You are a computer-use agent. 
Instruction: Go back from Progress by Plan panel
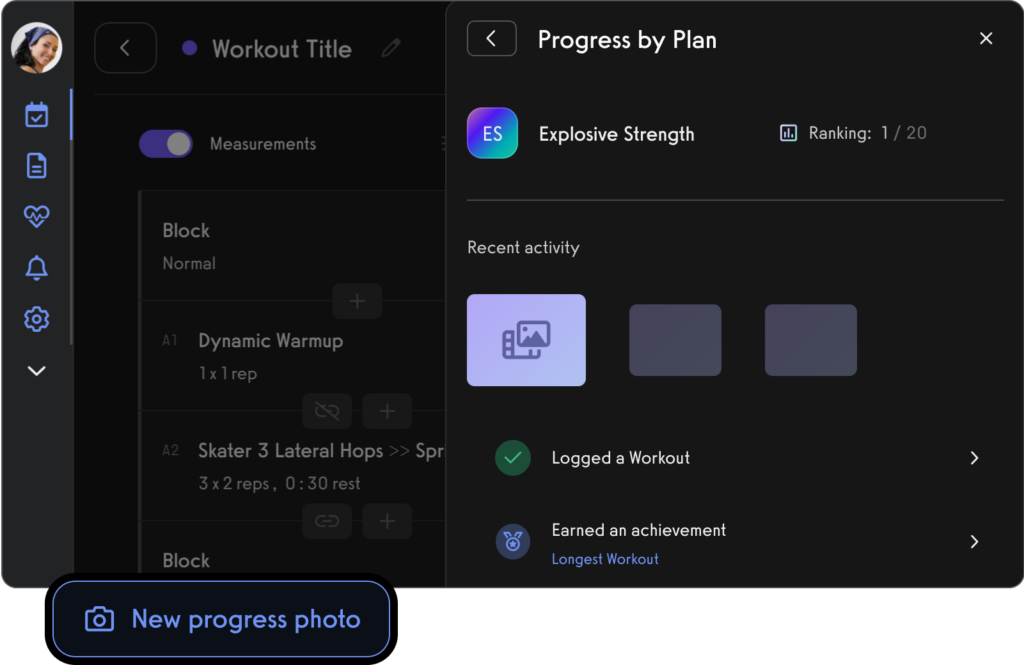tap(491, 39)
